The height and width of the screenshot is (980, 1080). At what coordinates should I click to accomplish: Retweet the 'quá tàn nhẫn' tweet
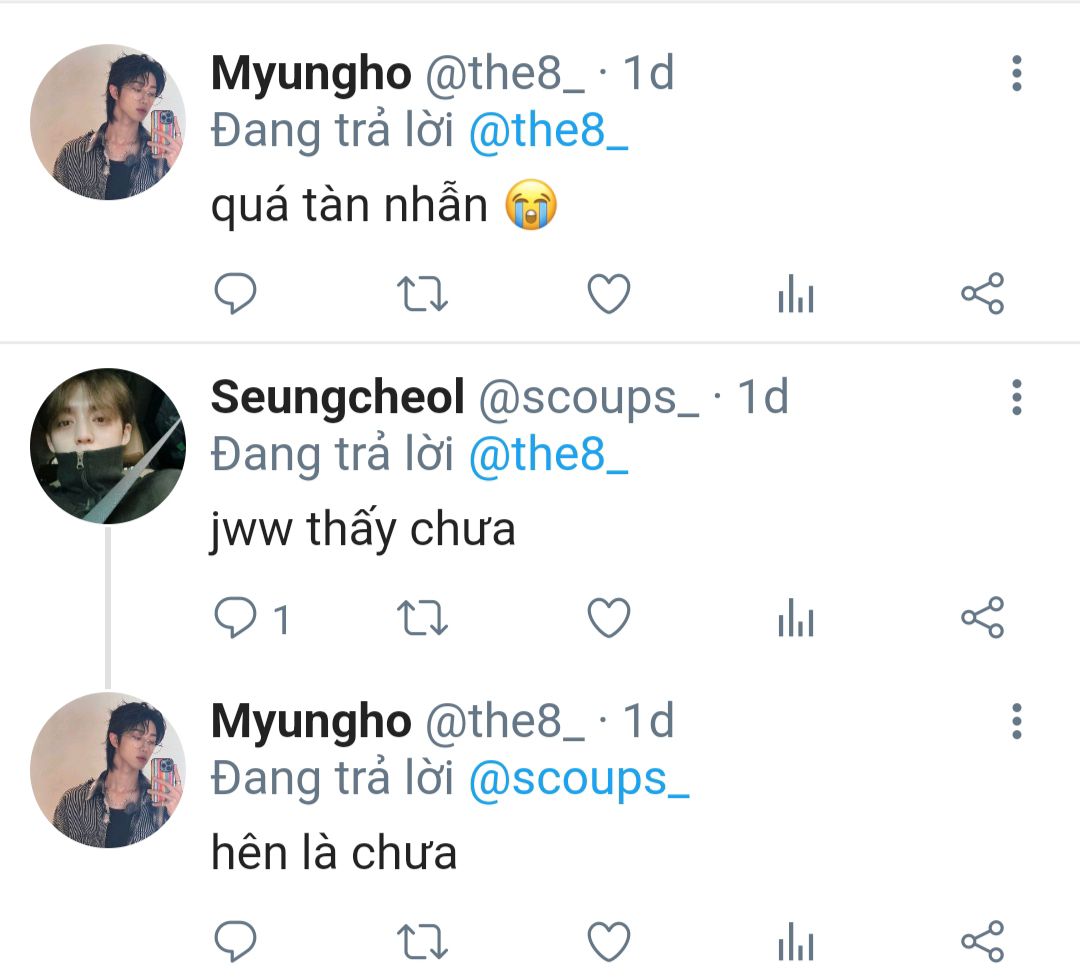(x=422, y=293)
